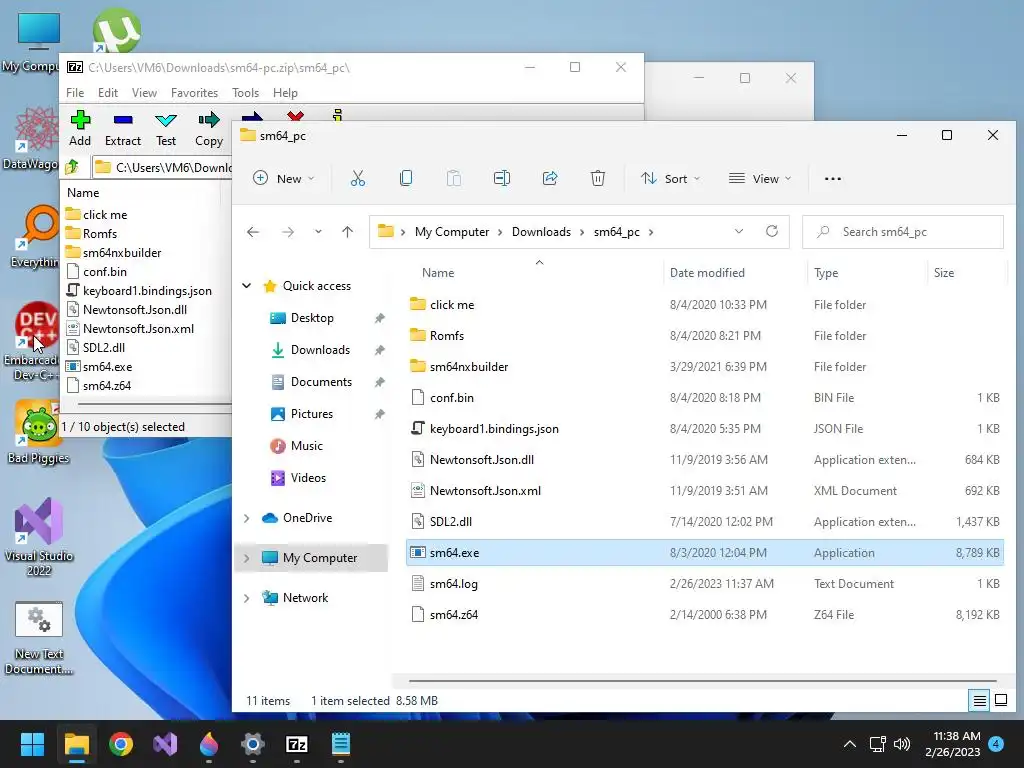The image size is (1024, 768).
Task: Select sm64.z64 in Explorer list
Action: [705, 615]
